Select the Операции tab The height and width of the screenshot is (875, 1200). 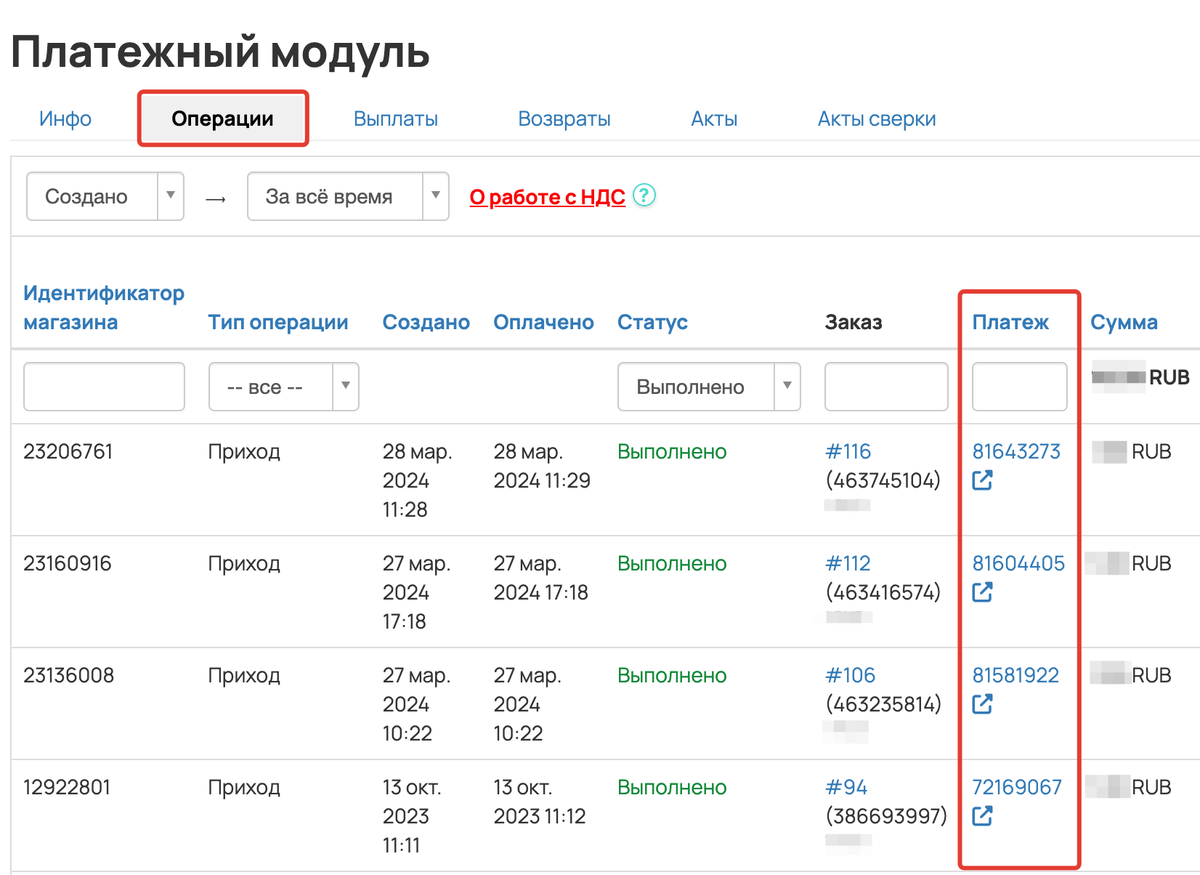click(x=222, y=119)
